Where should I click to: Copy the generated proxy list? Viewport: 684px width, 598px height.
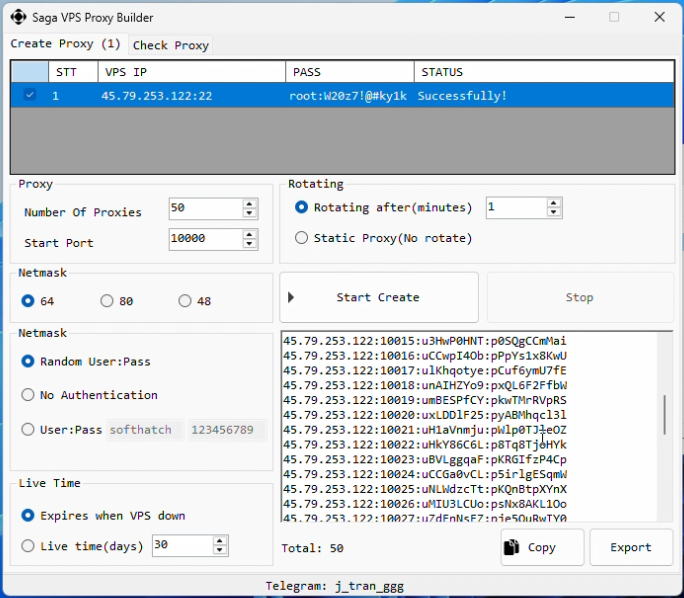tap(542, 547)
